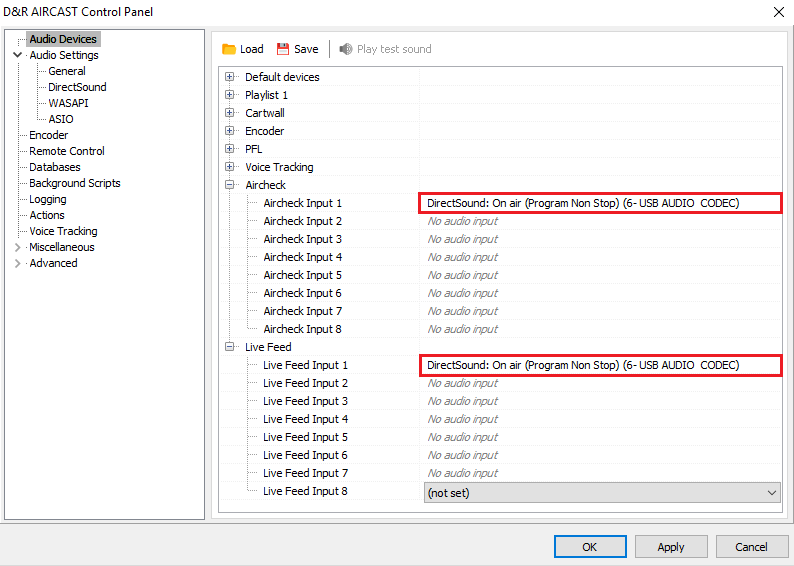Select the Aircheck Input 1 device field
The height and width of the screenshot is (566, 794).
coord(599,203)
